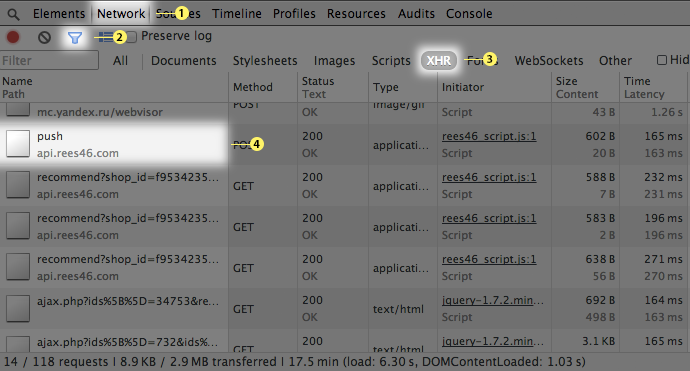The height and width of the screenshot is (371, 690).
Task: Sort by the Size Content column header
Action: coord(585,88)
